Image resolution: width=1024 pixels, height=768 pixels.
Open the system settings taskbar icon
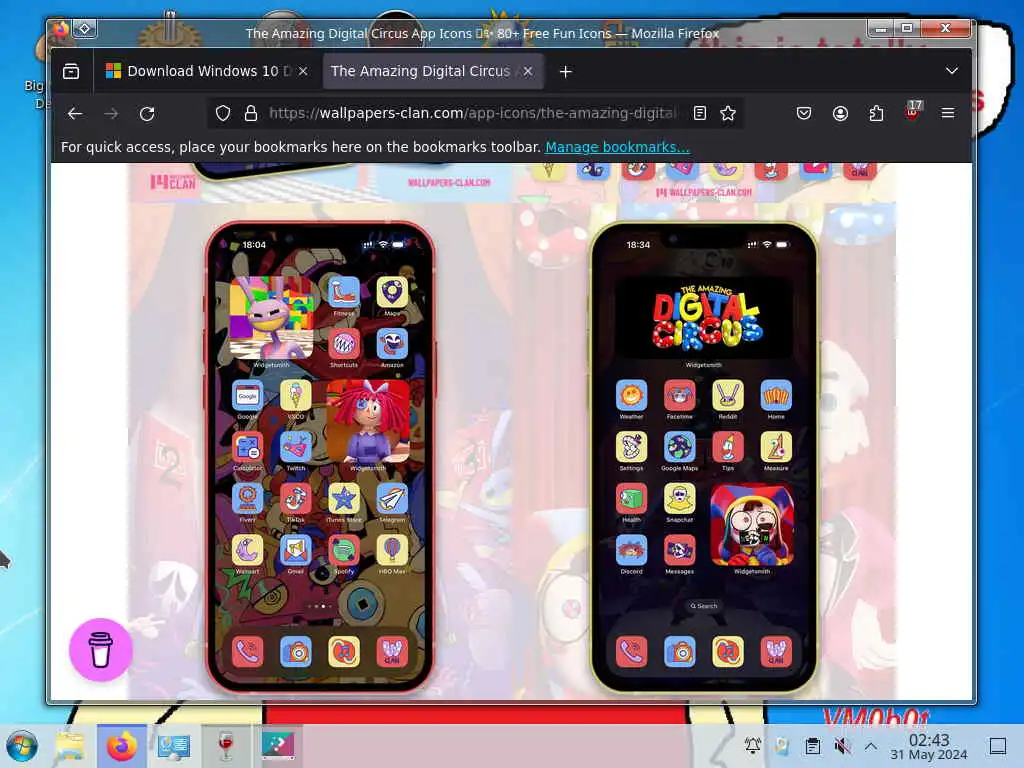174,746
